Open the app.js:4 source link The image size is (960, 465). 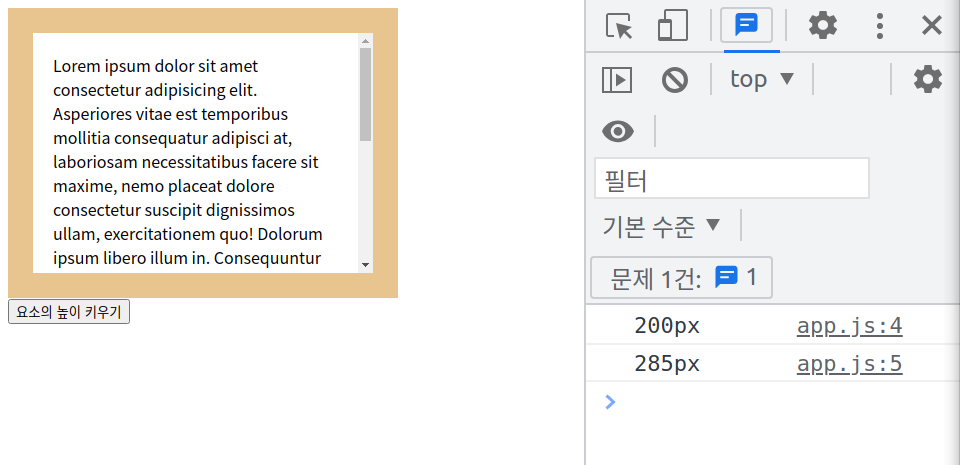point(849,327)
